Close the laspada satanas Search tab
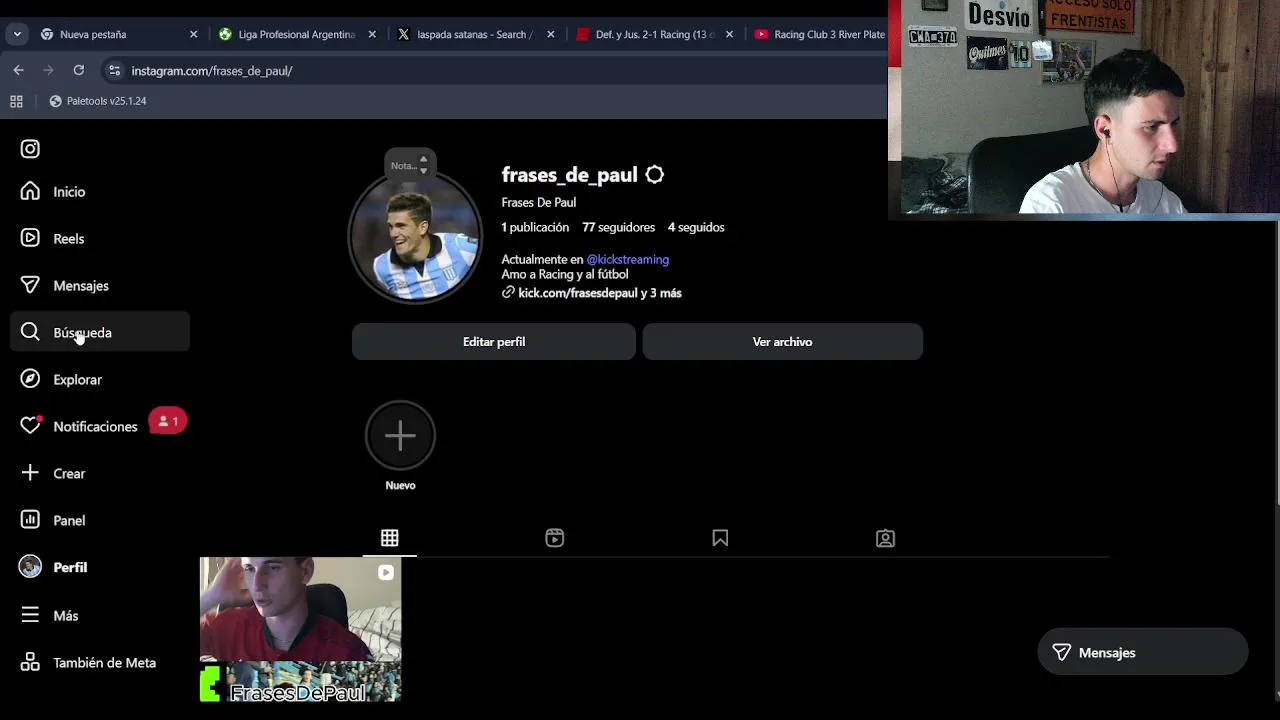1280x720 pixels. [x=550, y=34]
